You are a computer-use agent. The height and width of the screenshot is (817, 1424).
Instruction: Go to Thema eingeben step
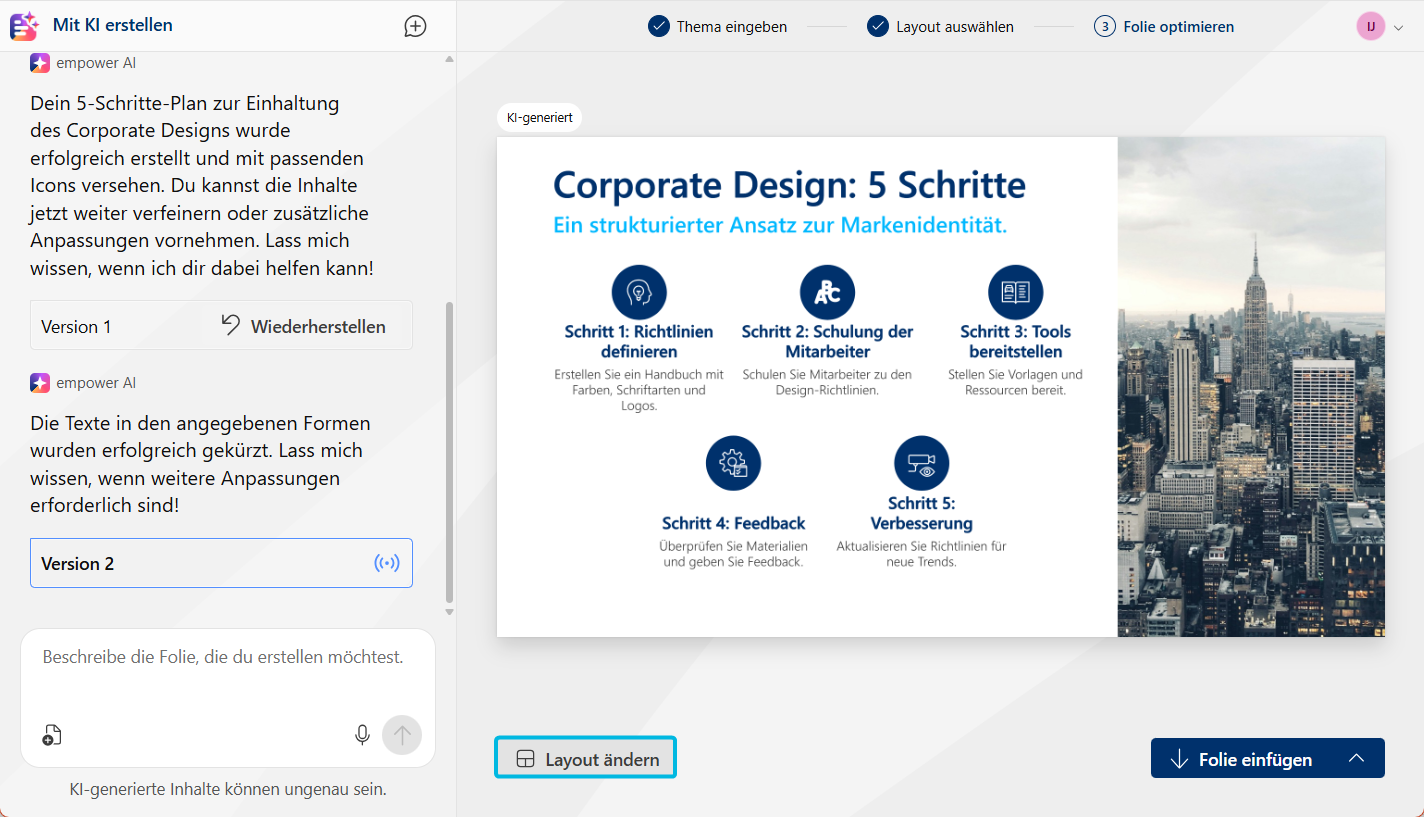(717, 26)
